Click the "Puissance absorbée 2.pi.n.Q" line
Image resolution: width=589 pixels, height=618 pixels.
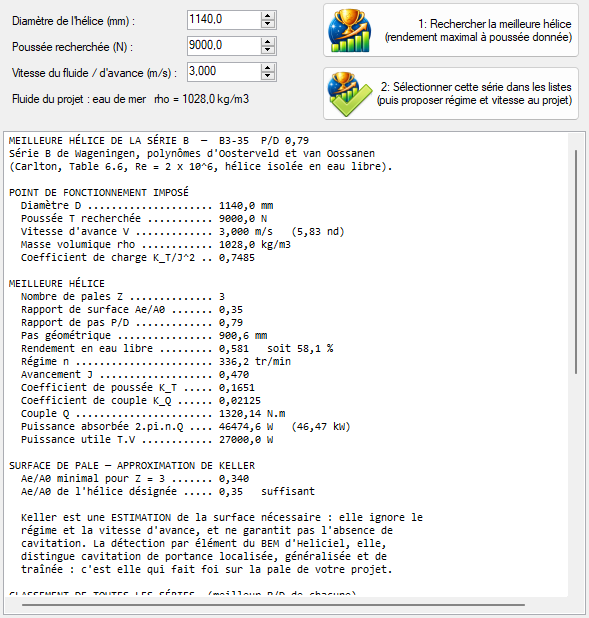point(186,426)
